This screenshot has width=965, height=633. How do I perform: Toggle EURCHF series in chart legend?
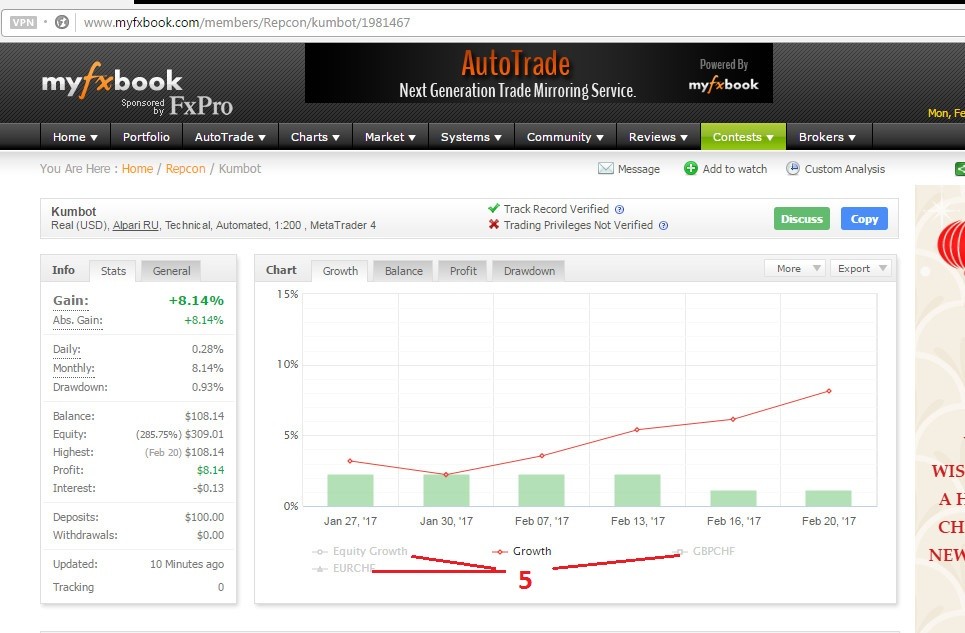click(x=345, y=568)
